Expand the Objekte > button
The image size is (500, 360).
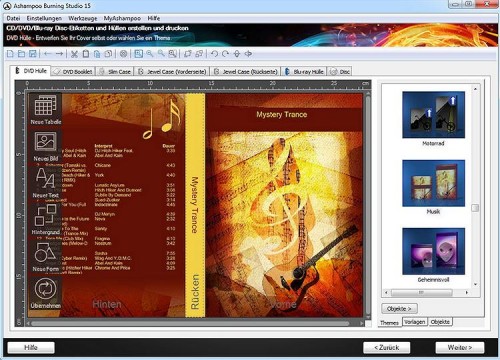(399, 309)
